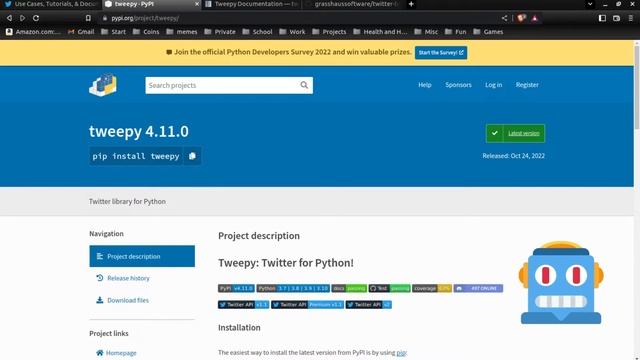This screenshot has width=640, height=360.
Task: Click the search magnifier icon
Action: tap(304, 85)
